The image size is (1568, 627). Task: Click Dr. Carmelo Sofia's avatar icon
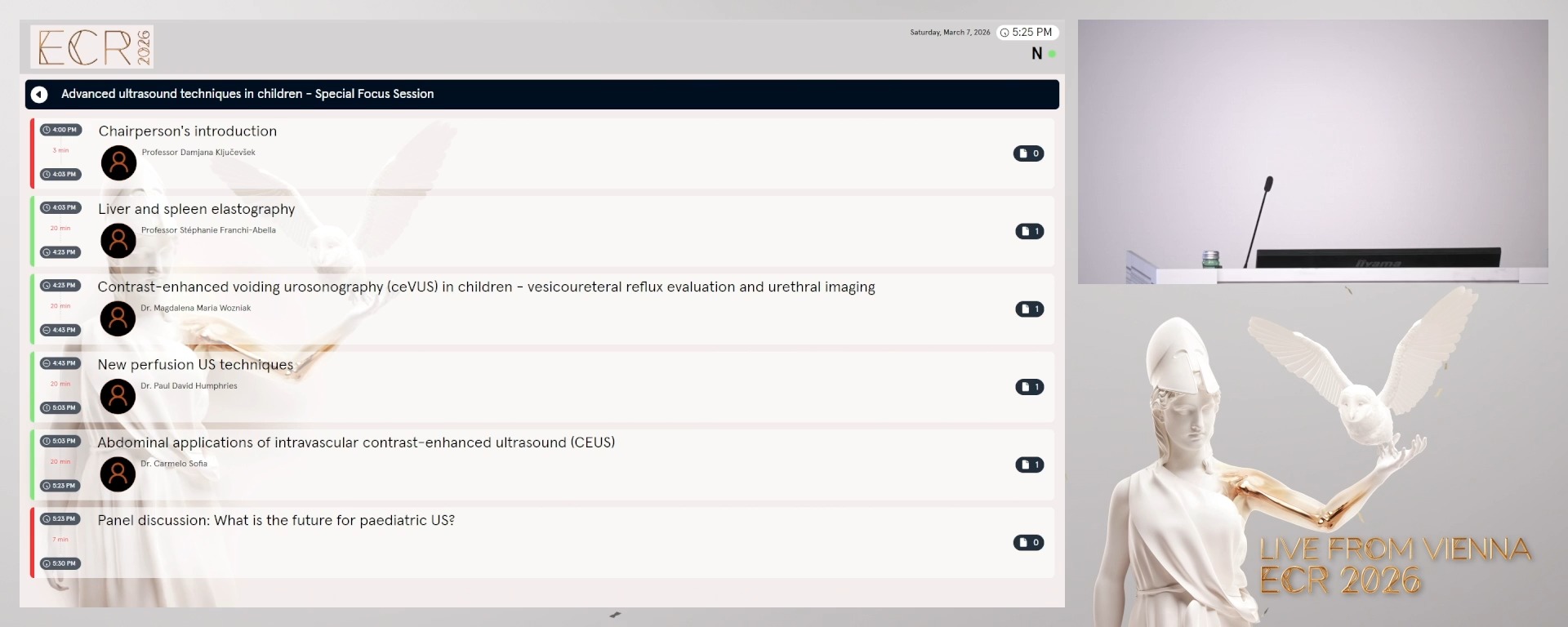pyautogui.click(x=118, y=474)
